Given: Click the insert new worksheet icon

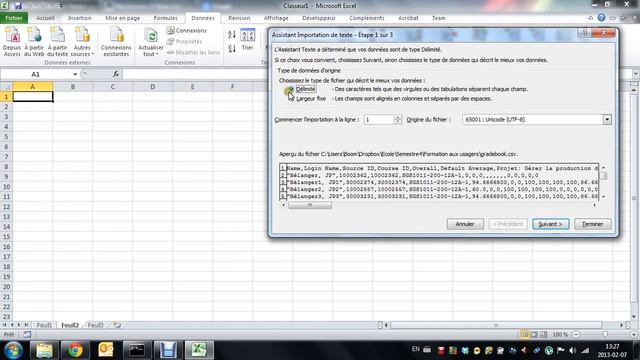Looking at the screenshot, I should 117,325.
